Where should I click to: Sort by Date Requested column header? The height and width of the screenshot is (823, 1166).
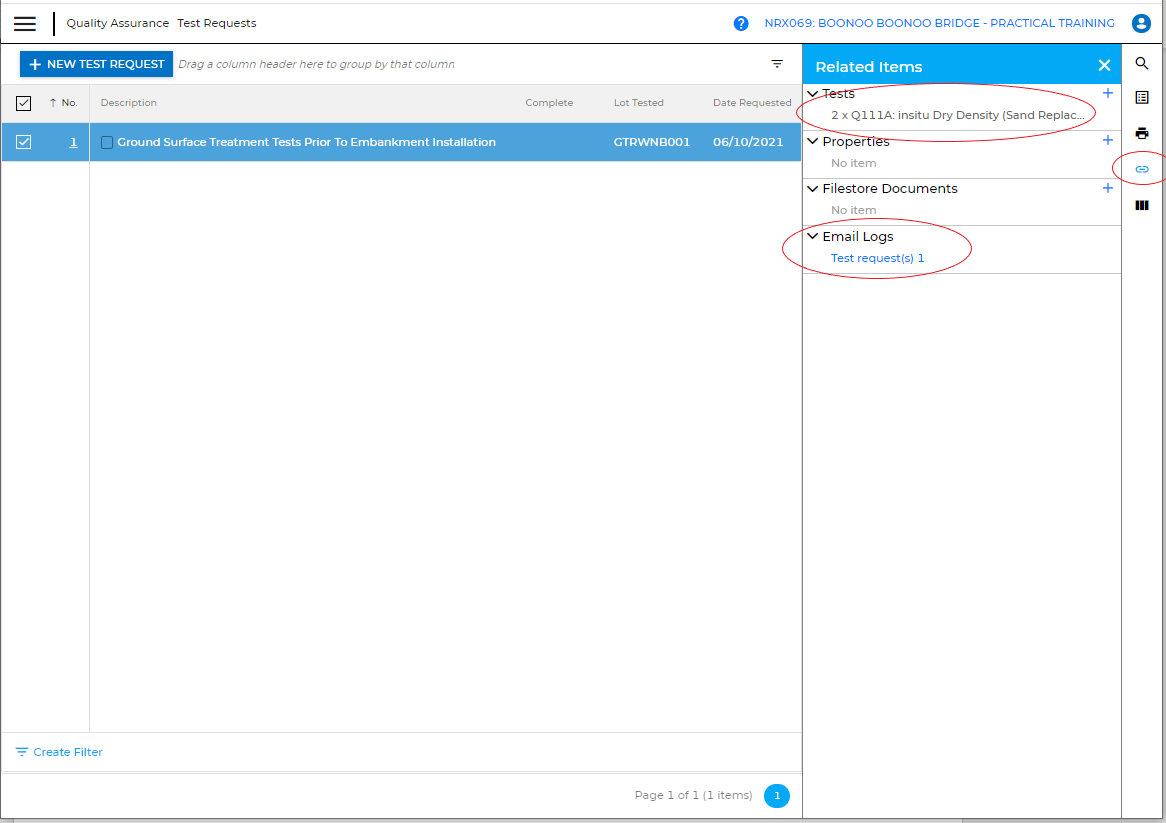[x=751, y=103]
